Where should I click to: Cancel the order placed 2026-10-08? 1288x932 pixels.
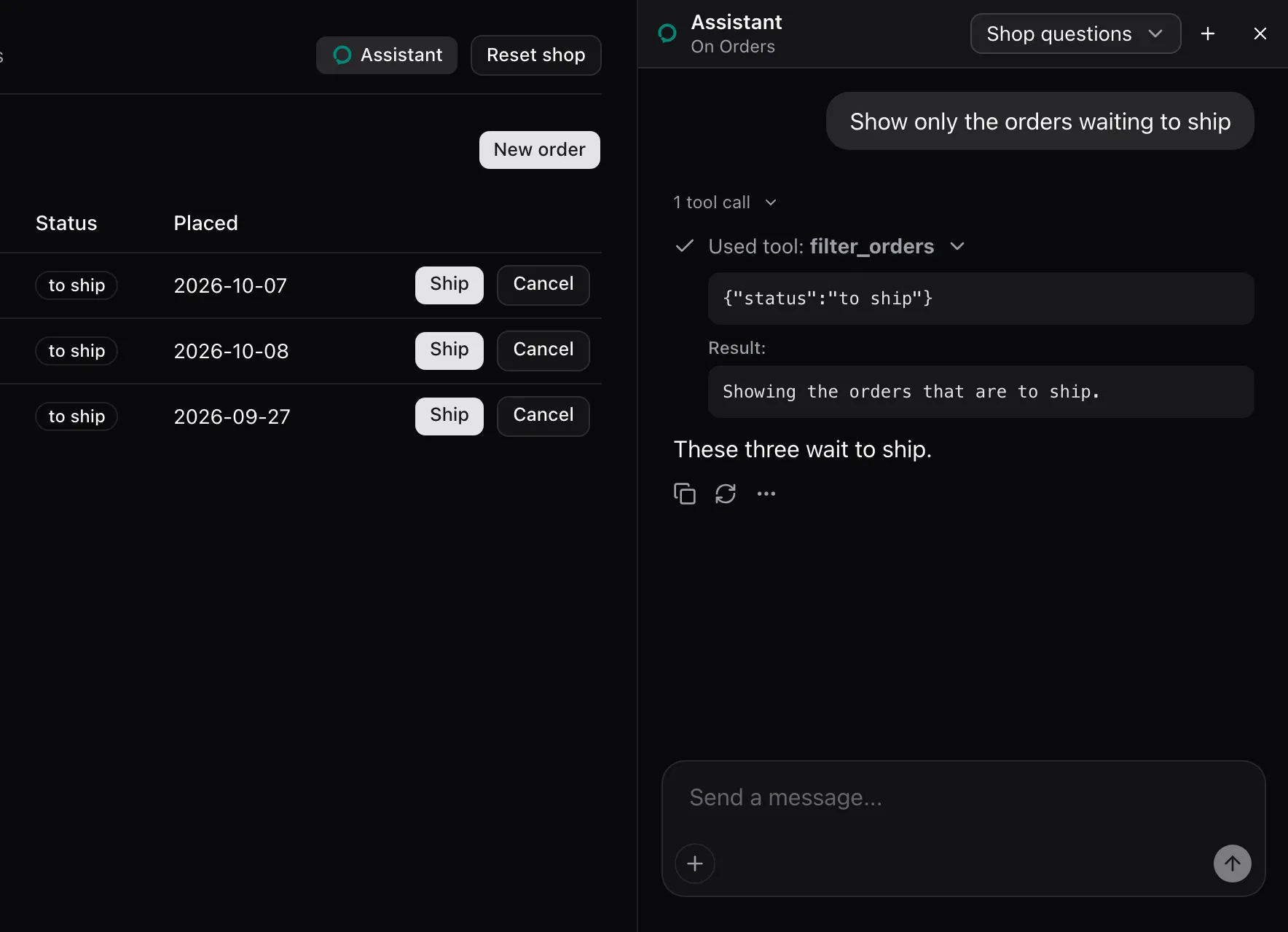[543, 350]
